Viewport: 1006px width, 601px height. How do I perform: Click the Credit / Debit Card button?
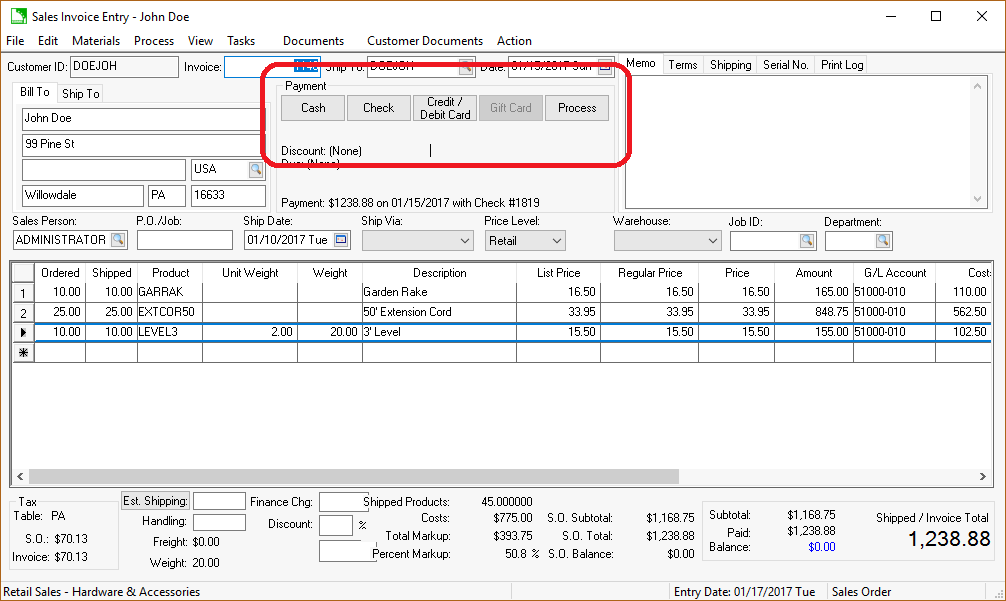pyautogui.click(x=445, y=108)
